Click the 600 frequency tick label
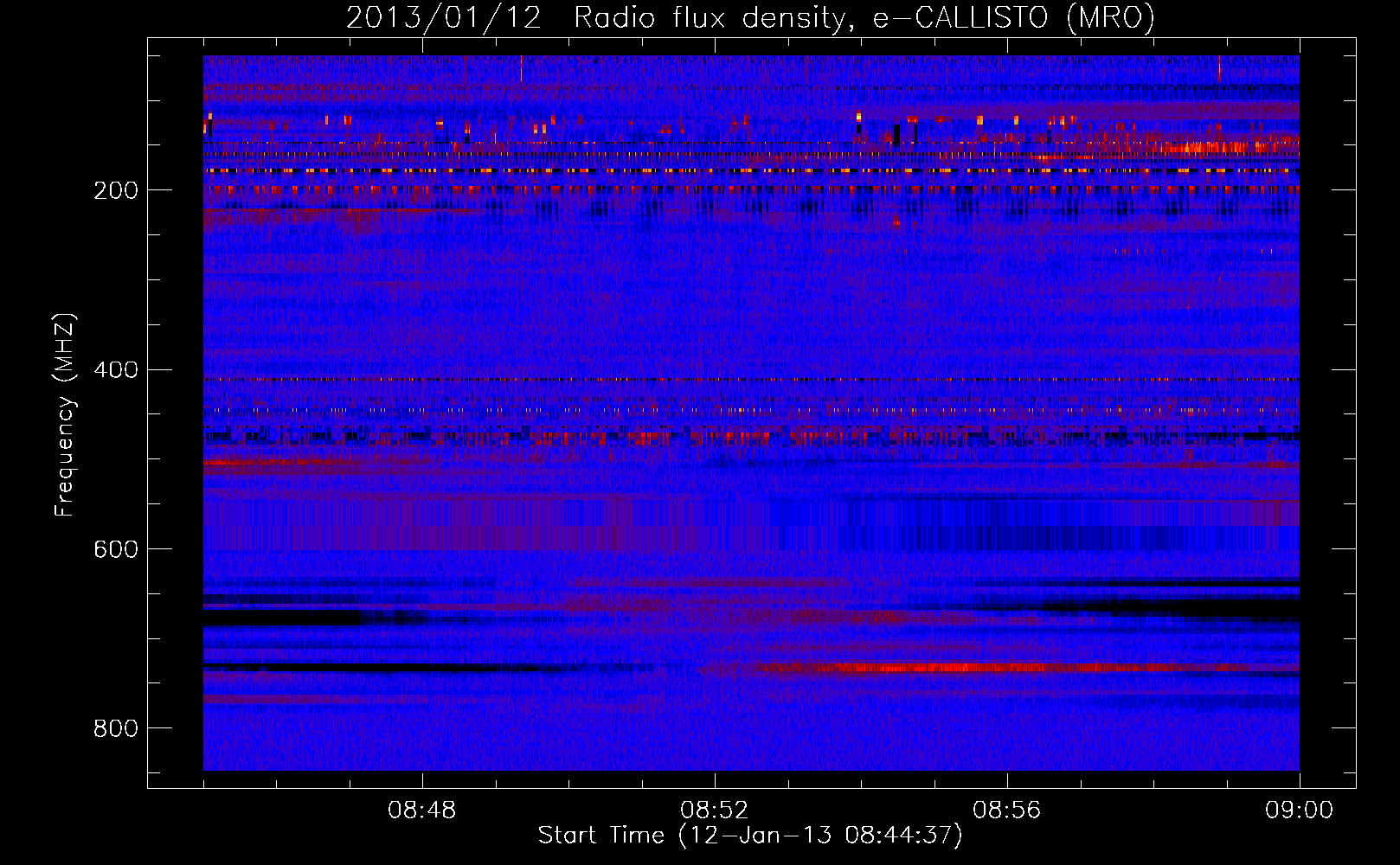This screenshot has width=1400, height=865. [116, 549]
